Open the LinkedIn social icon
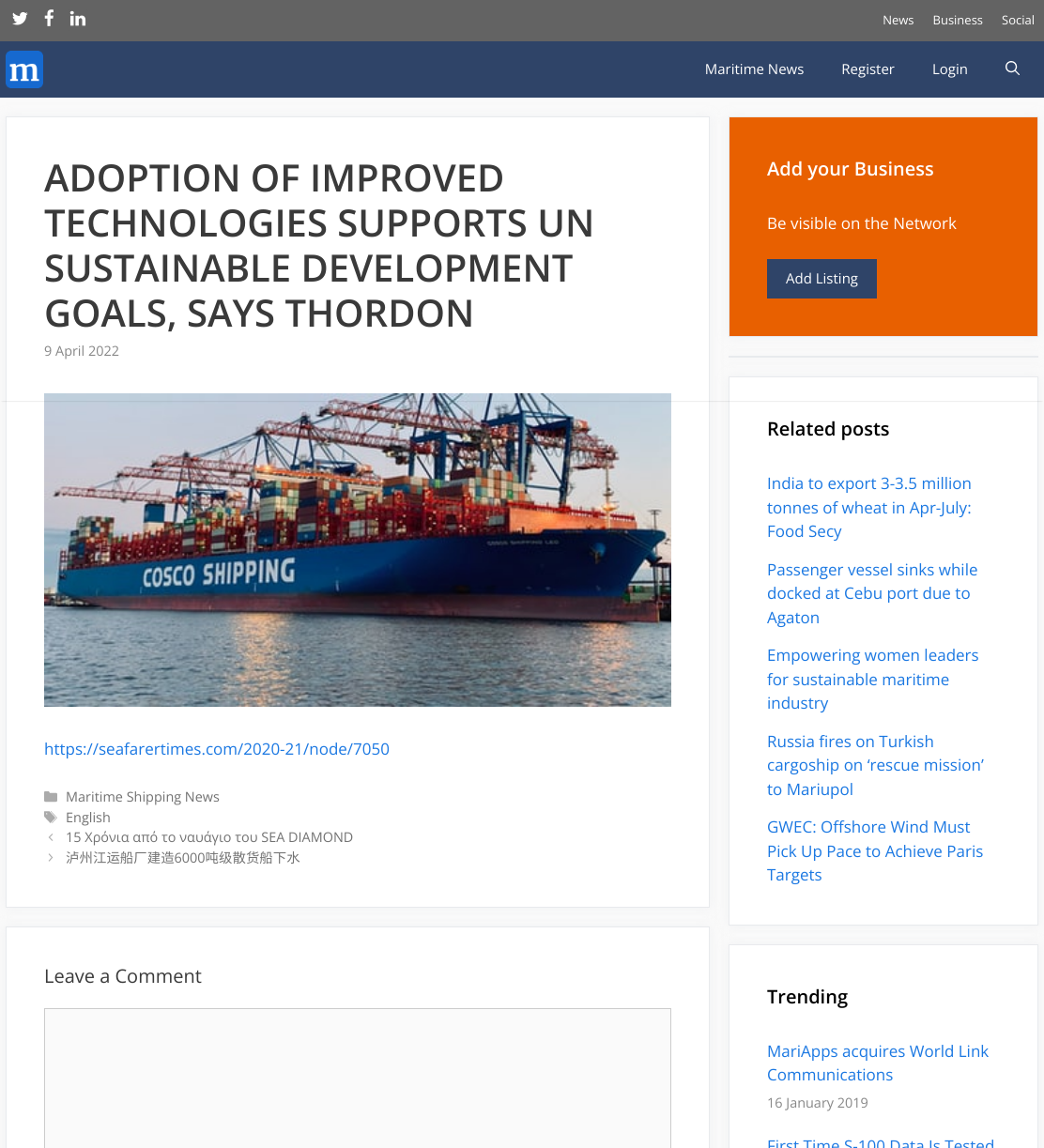The width and height of the screenshot is (1044, 1148). [78, 18]
